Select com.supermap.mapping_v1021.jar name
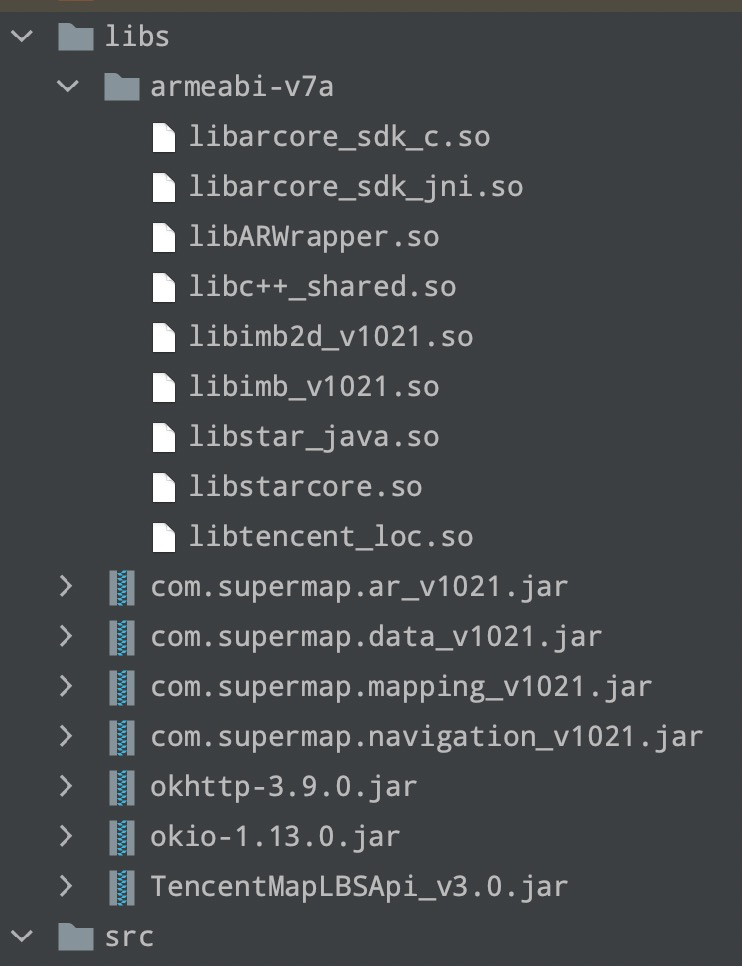 pyautogui.click(x=401, y=687)
